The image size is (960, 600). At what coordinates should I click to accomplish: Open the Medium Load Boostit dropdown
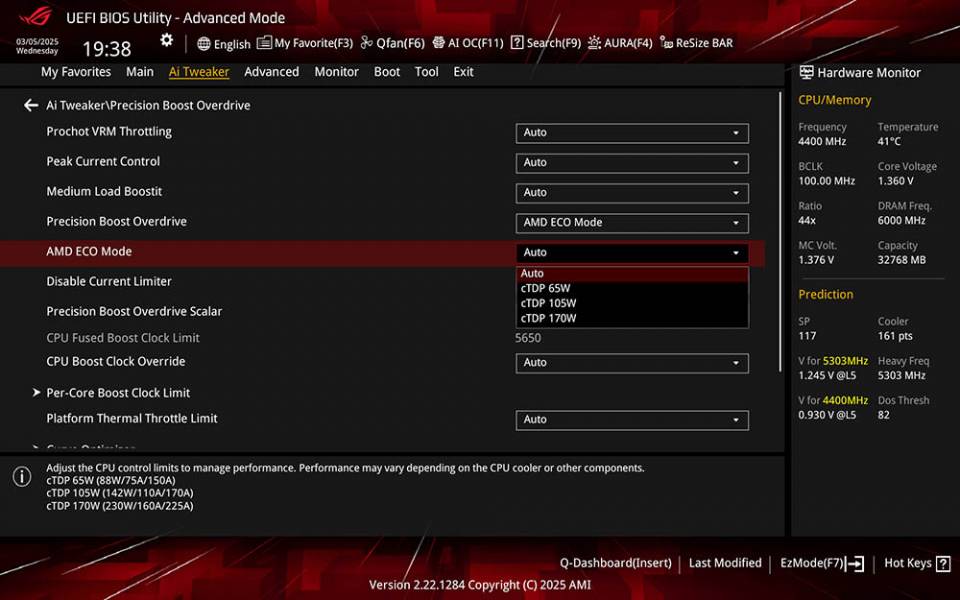pyautogui.click(x=632, y=193)
